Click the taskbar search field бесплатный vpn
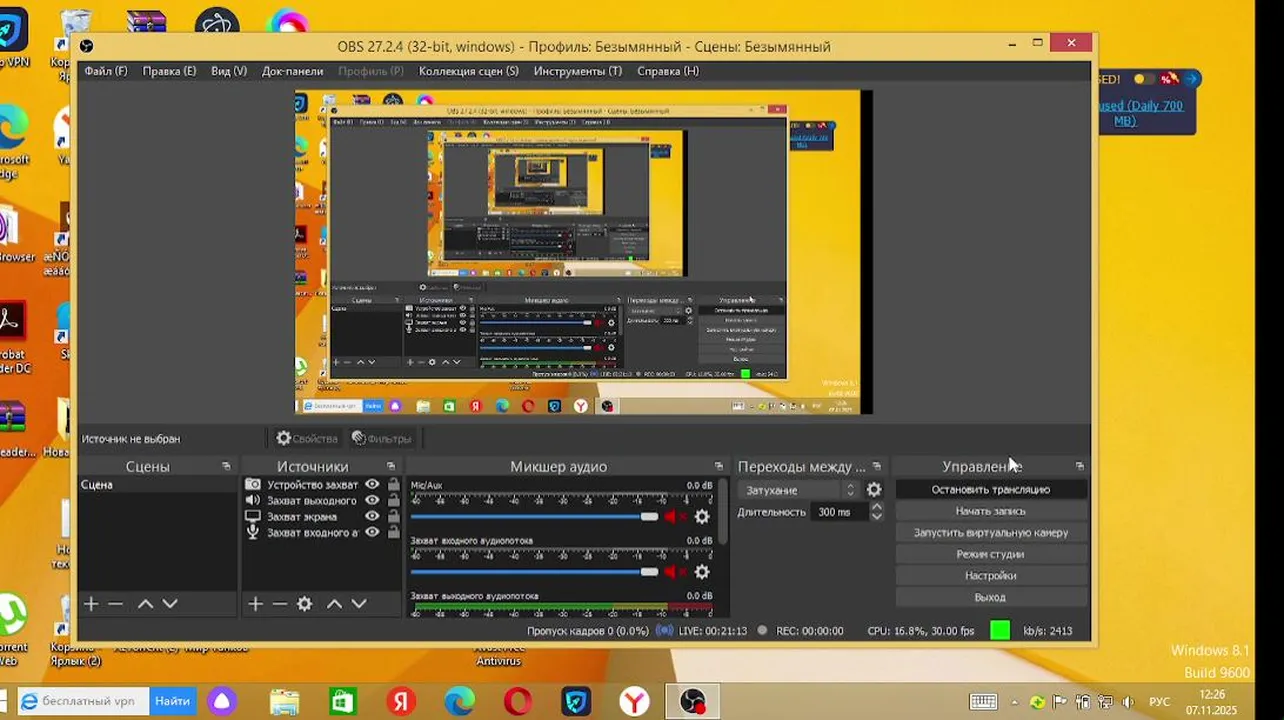 pyautogui.click(x=84, y=702)
